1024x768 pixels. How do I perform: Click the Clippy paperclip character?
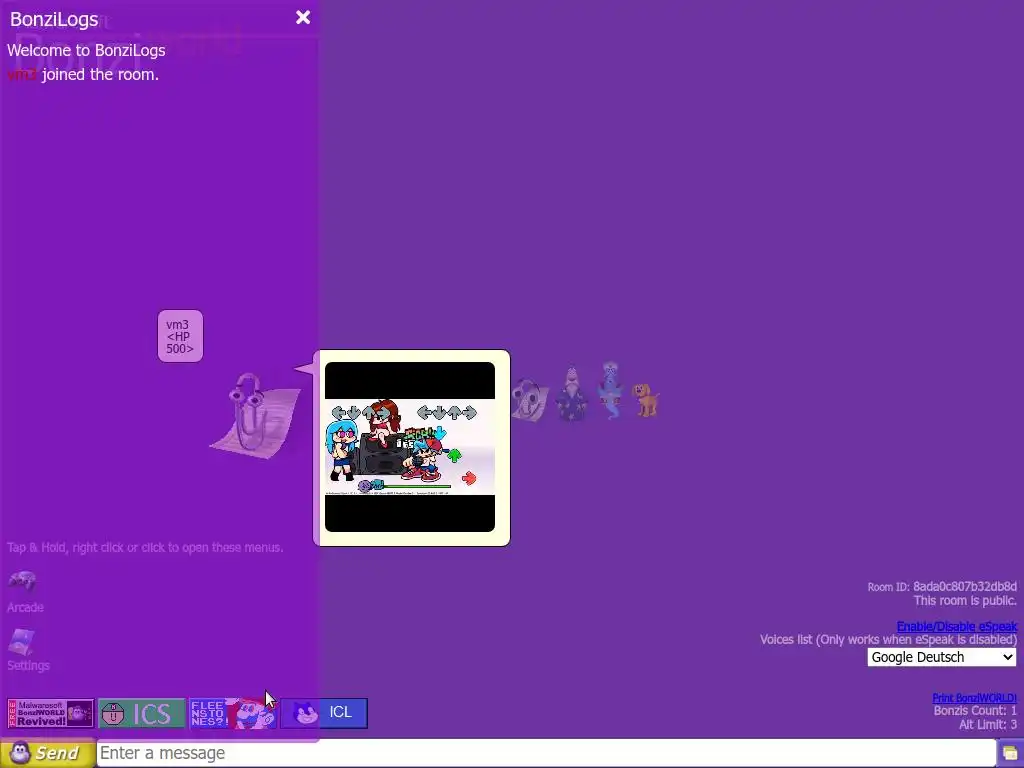point(254,415)
